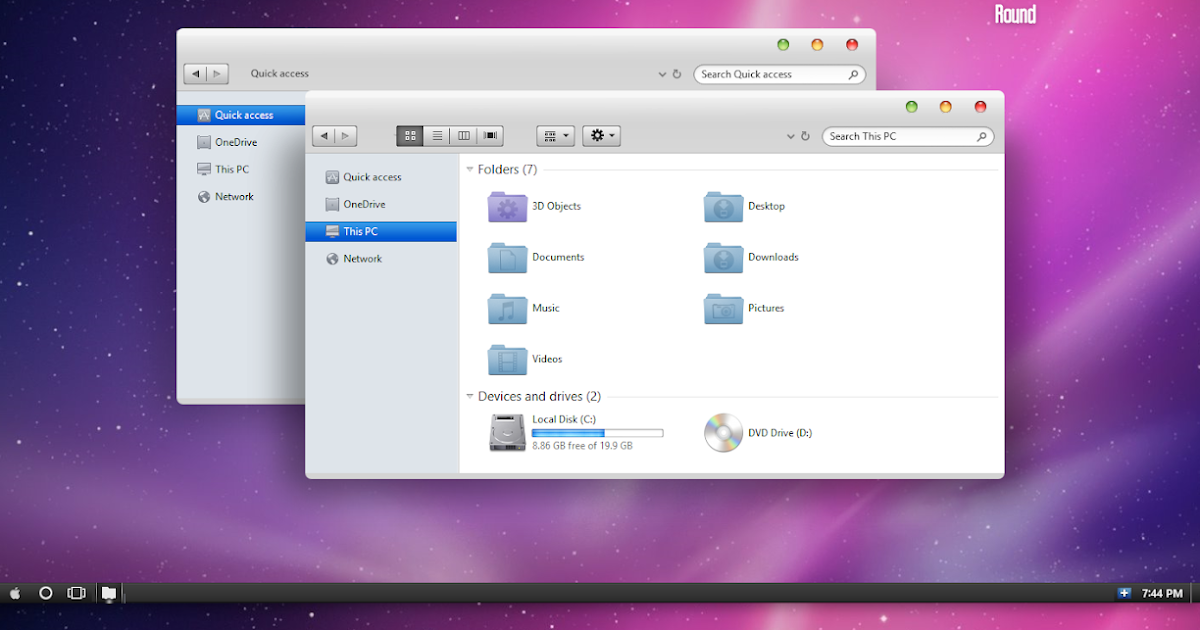1200x630 pixels.
Task: Select This PC in front sidebar
Action: (x=381, y=231)
